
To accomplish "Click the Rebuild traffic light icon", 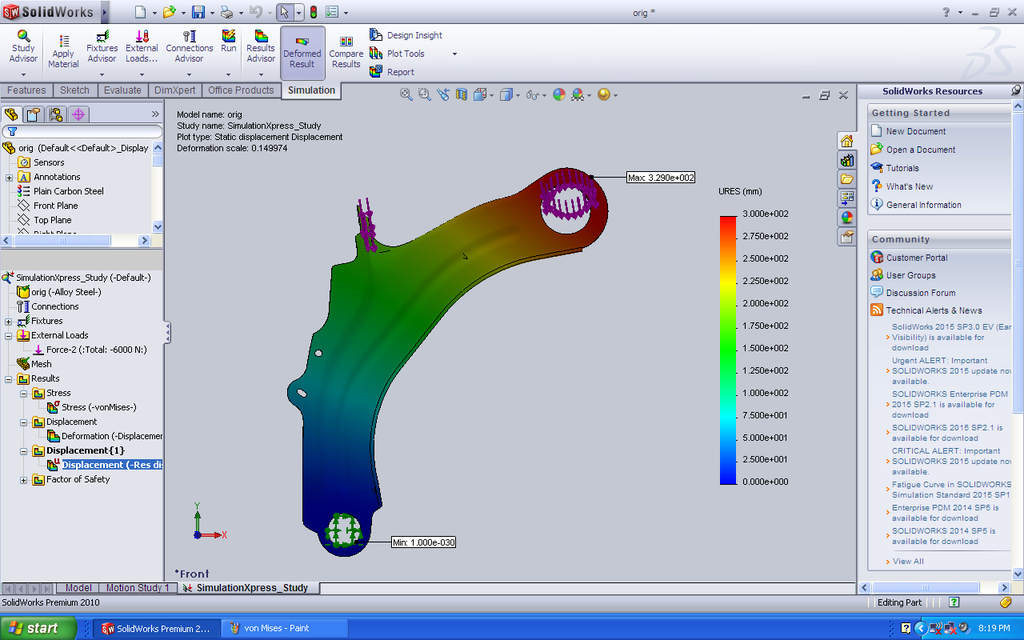I will pyautogui.click(x=313, y=12).
